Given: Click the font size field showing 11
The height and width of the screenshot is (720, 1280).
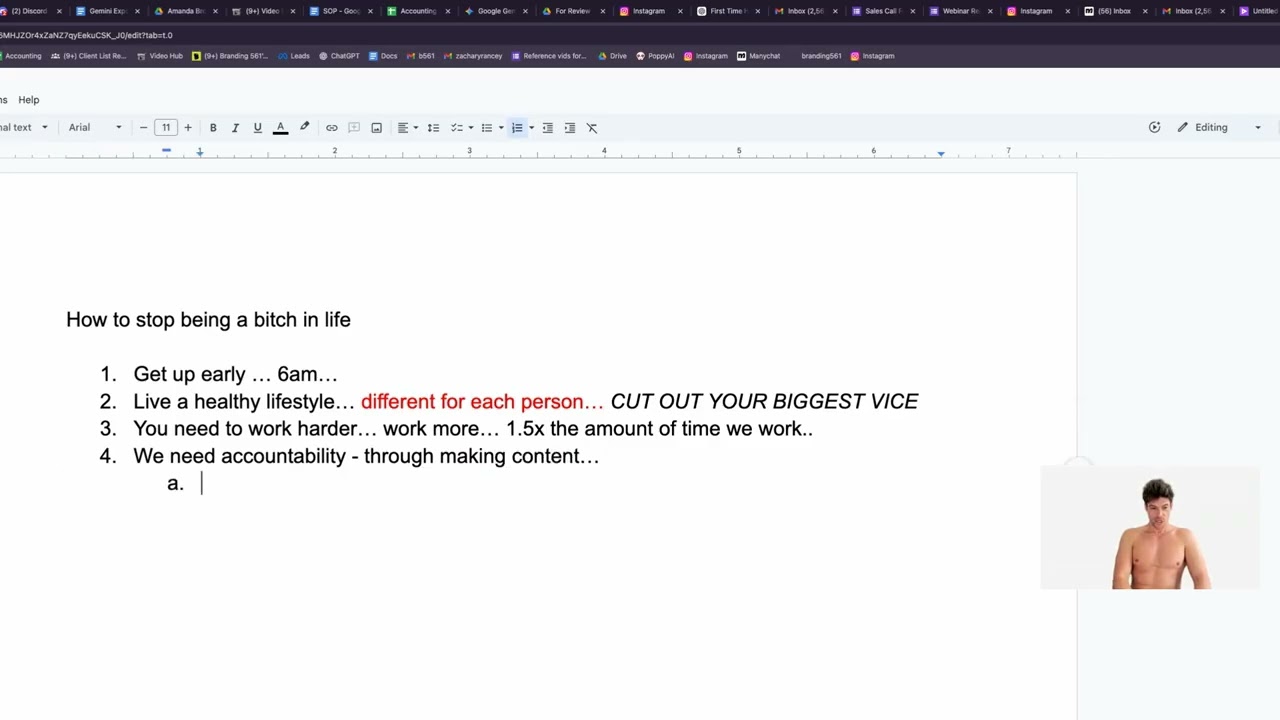Looking at the screenshot, I should (x=166, y=127).
